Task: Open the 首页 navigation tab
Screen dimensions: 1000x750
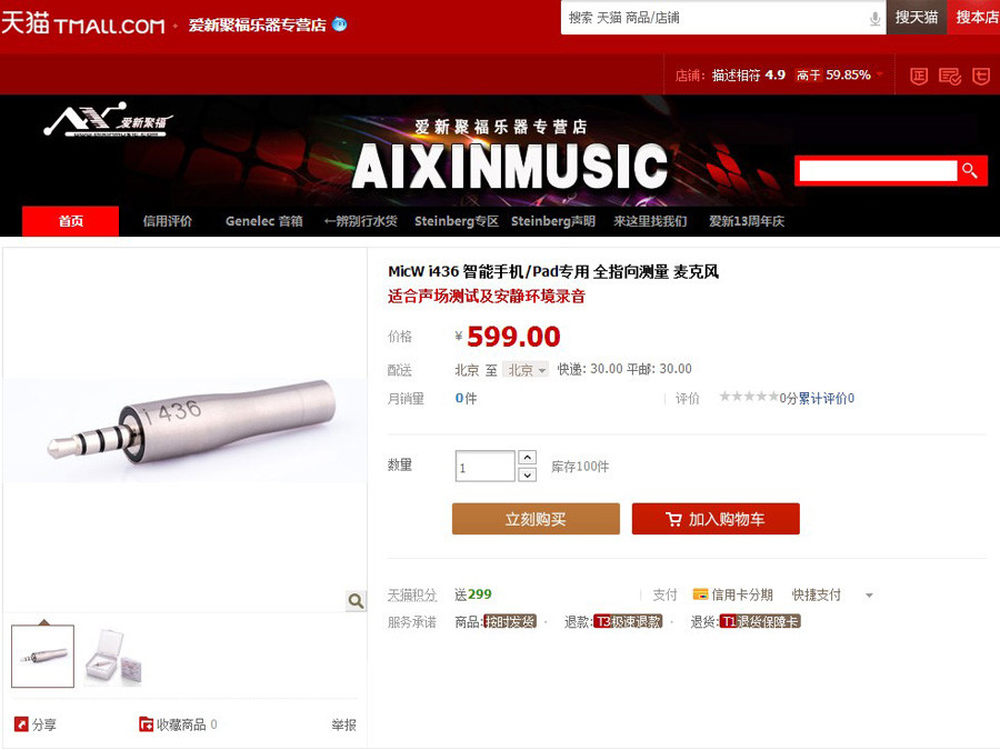Action: click(x=71, y=221)
